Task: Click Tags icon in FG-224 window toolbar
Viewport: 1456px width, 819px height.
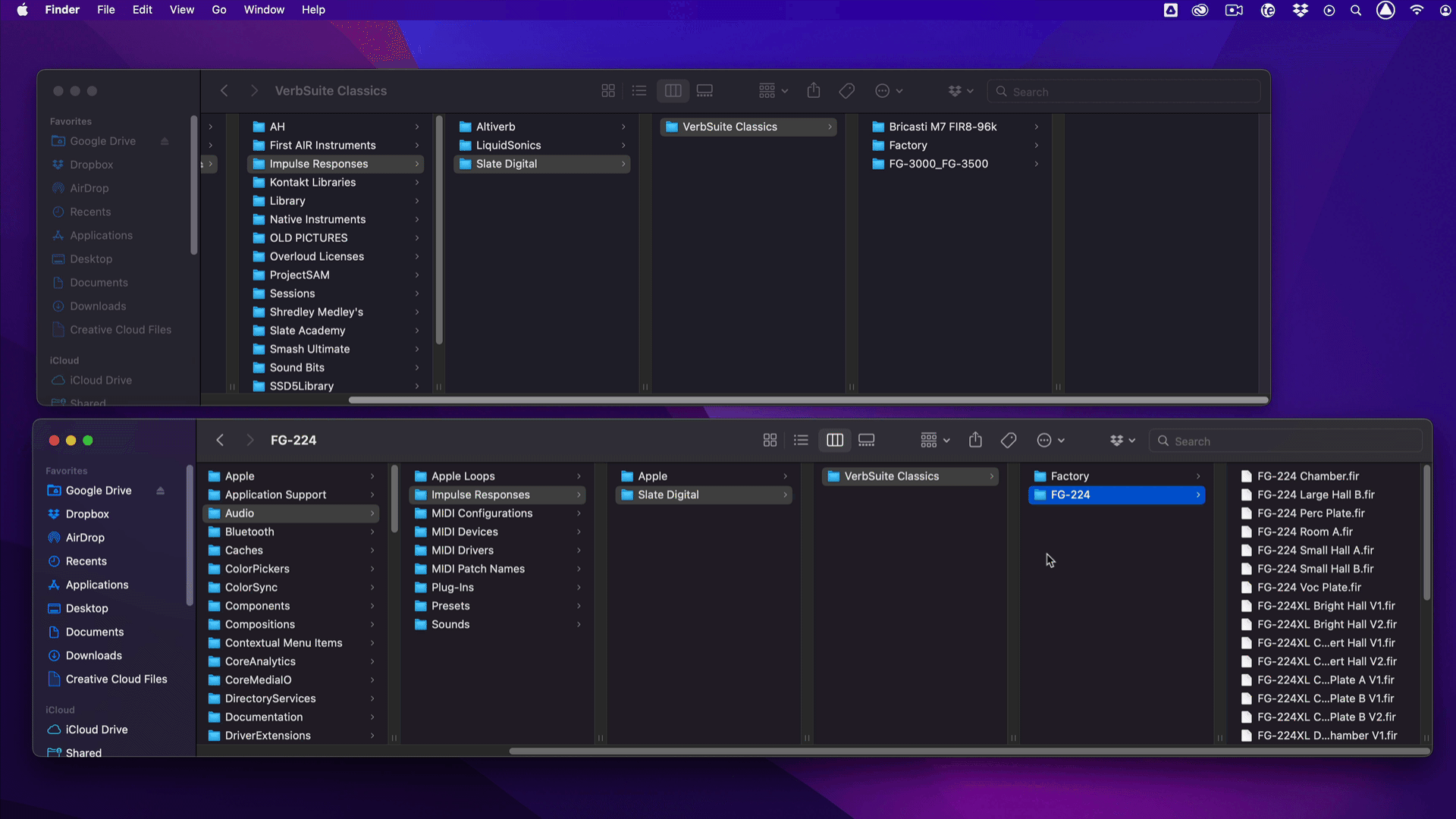Action: (x=1009, y=441)
